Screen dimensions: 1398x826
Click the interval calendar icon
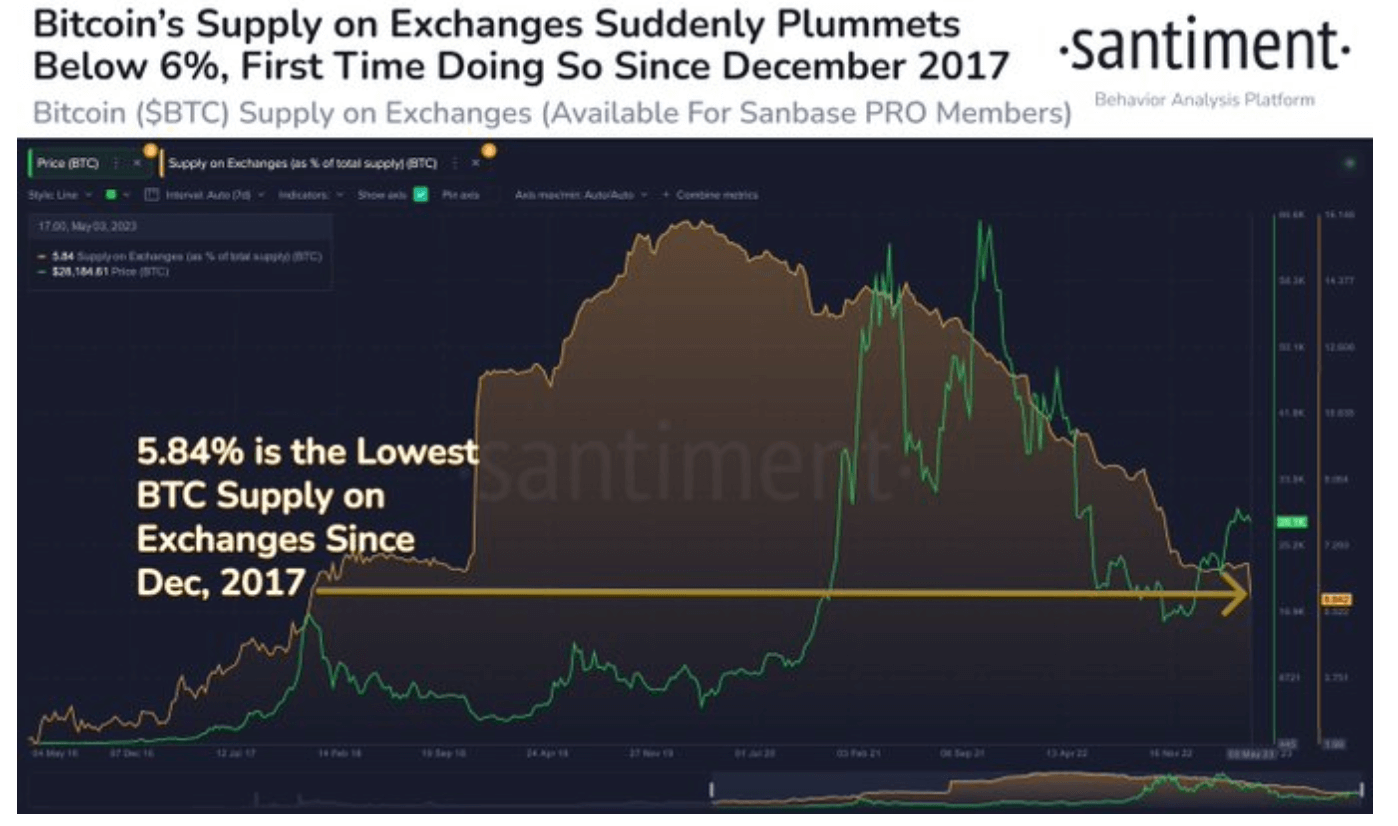pos(151,195)
